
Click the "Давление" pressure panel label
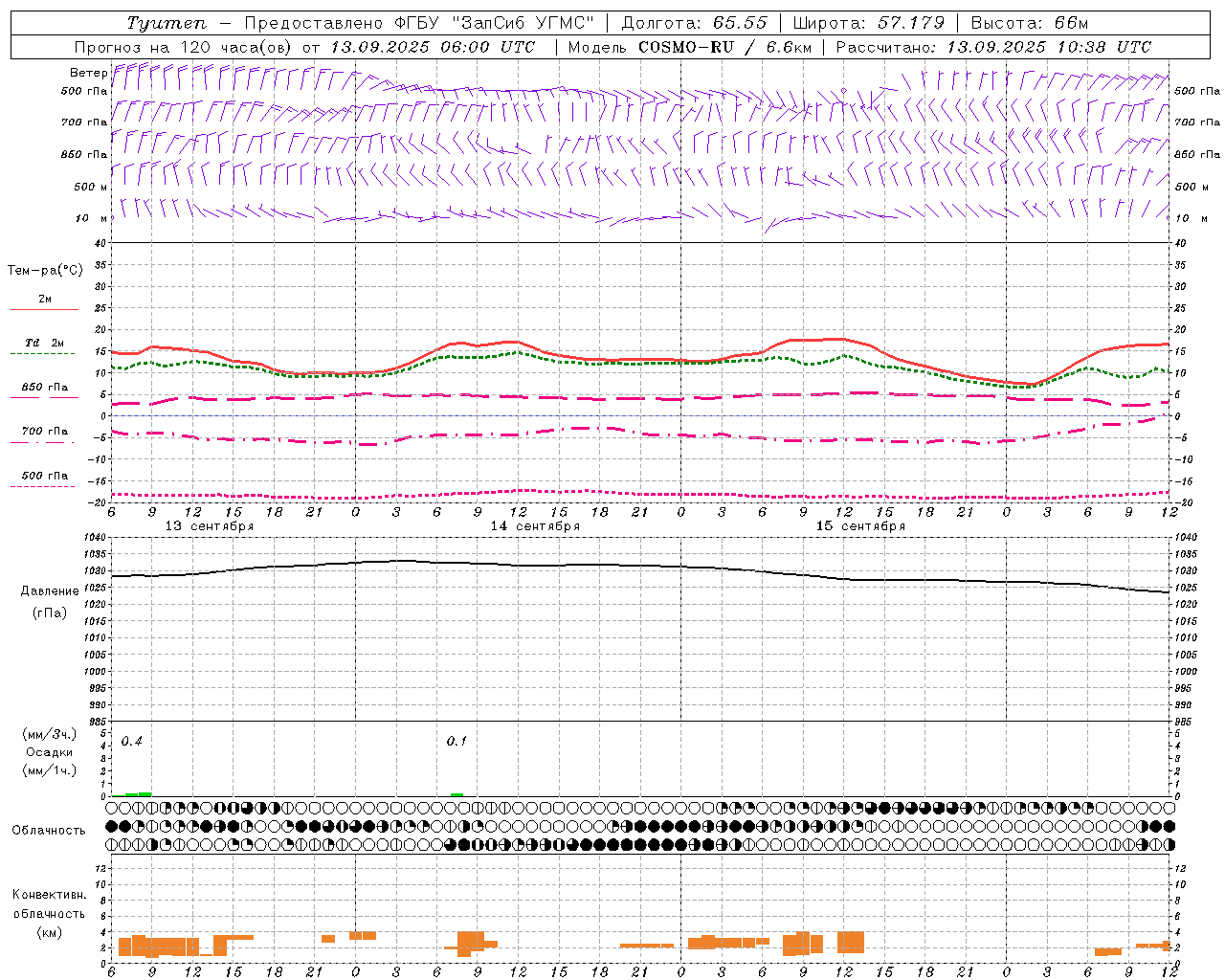click(50, 591)
